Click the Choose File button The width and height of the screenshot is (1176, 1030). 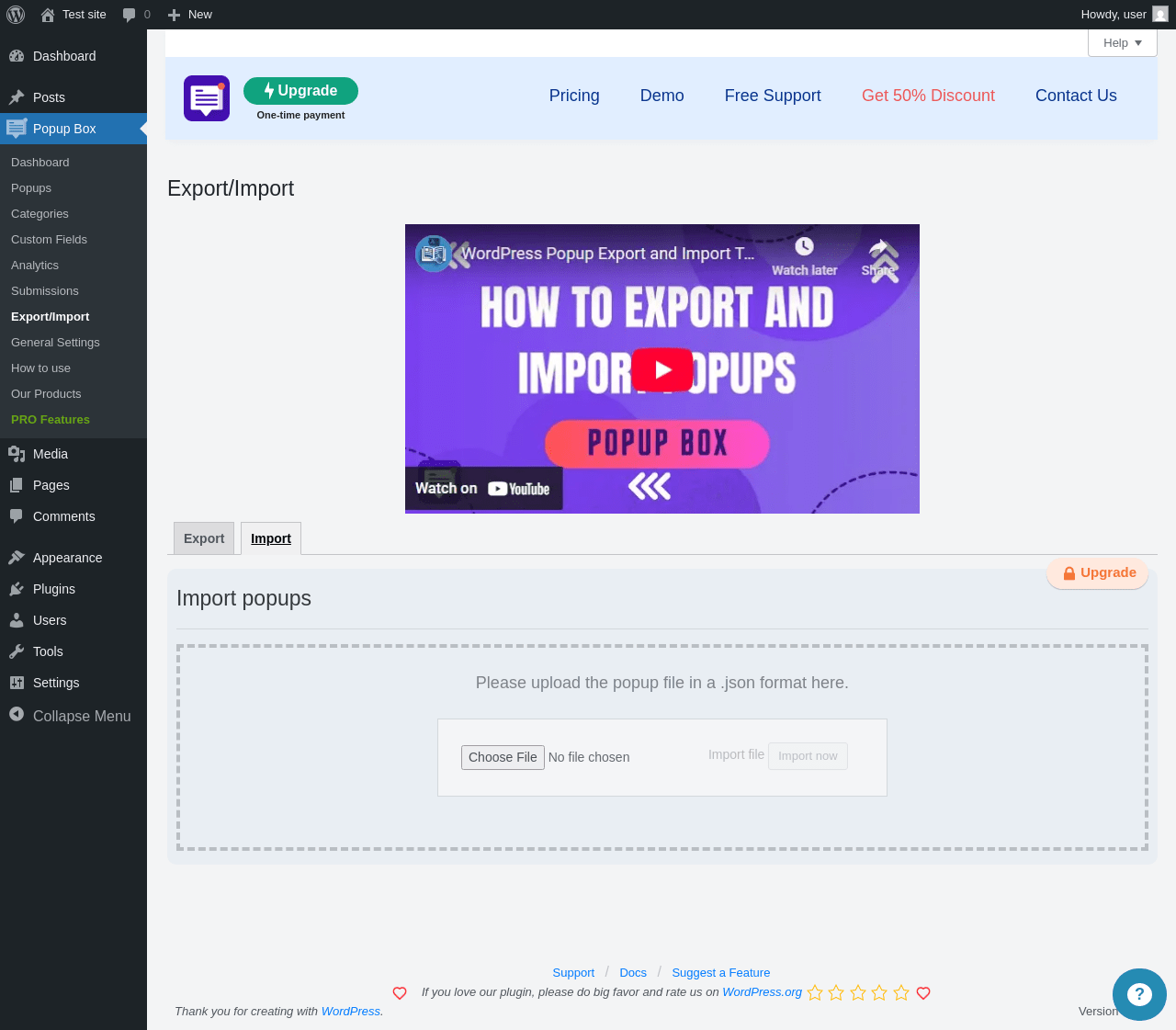(503, 757)
